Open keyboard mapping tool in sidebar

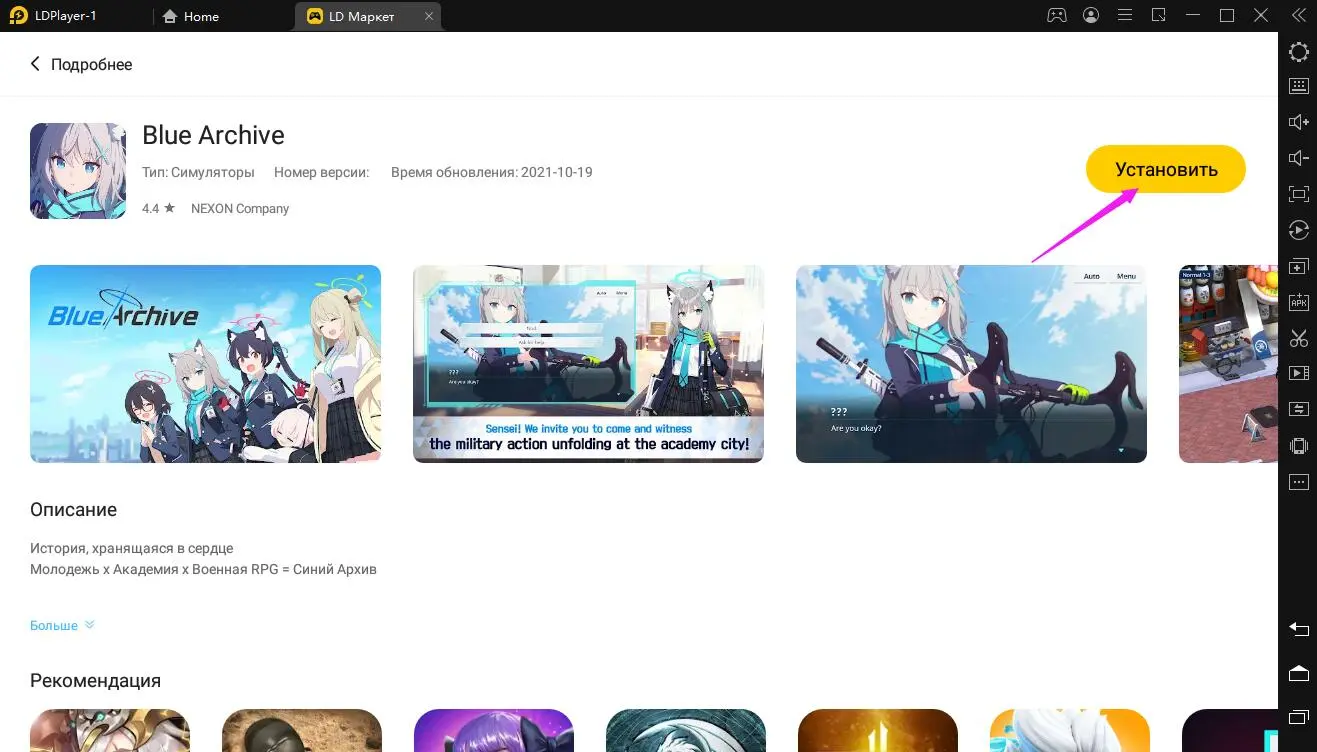[x=1298, y=86]
